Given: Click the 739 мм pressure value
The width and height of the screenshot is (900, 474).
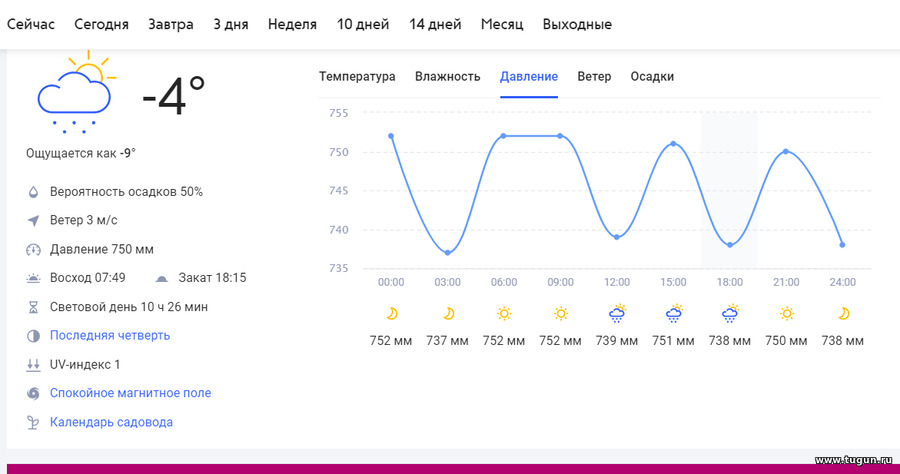Looking at the screenshot, I should 617,341.
